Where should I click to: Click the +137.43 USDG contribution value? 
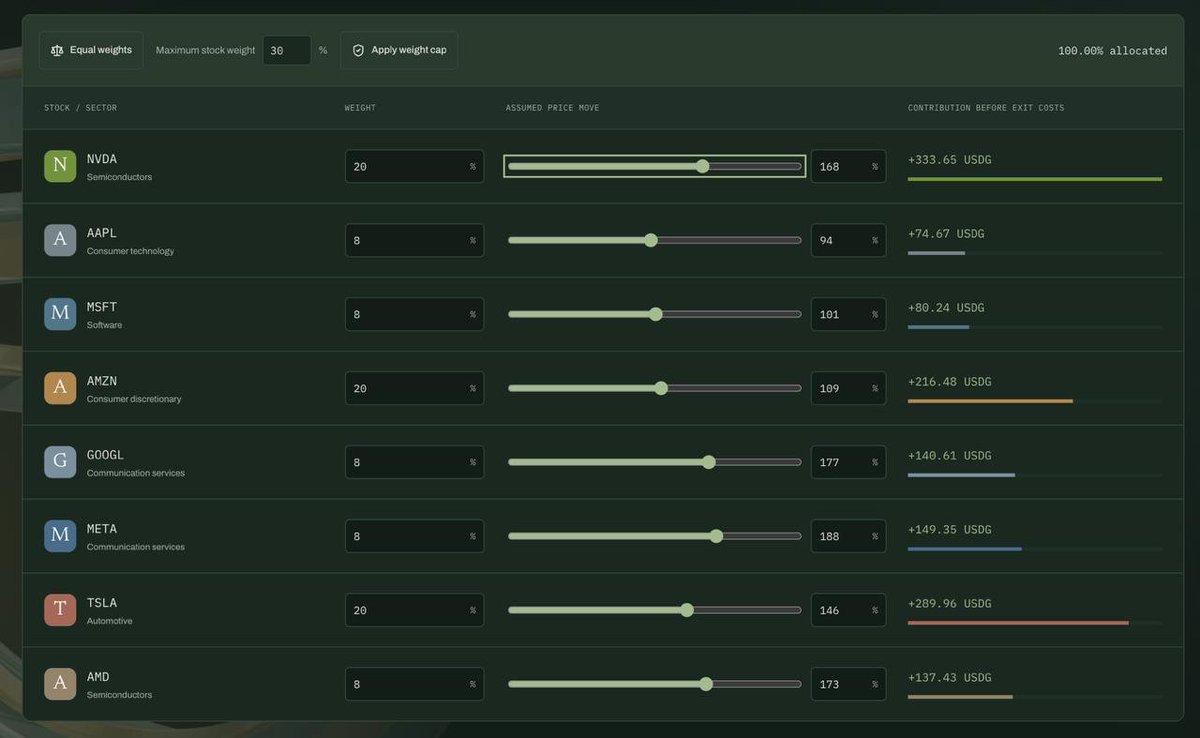click(x=950, y=677)
